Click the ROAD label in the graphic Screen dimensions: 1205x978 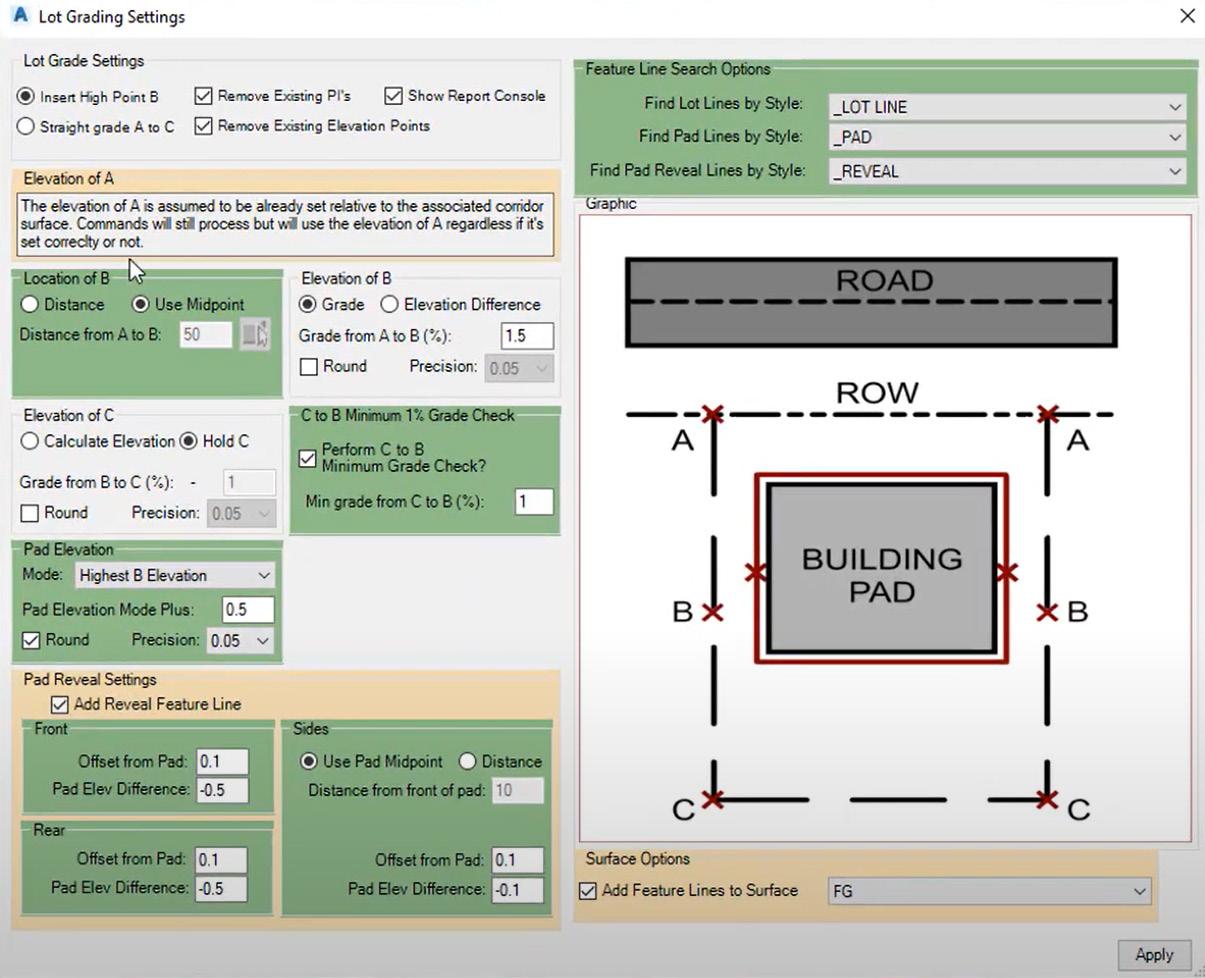[x=884, y=281]
